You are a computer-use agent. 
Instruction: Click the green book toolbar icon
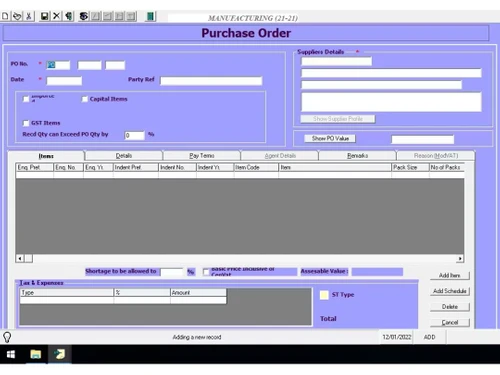click(150, 16)
